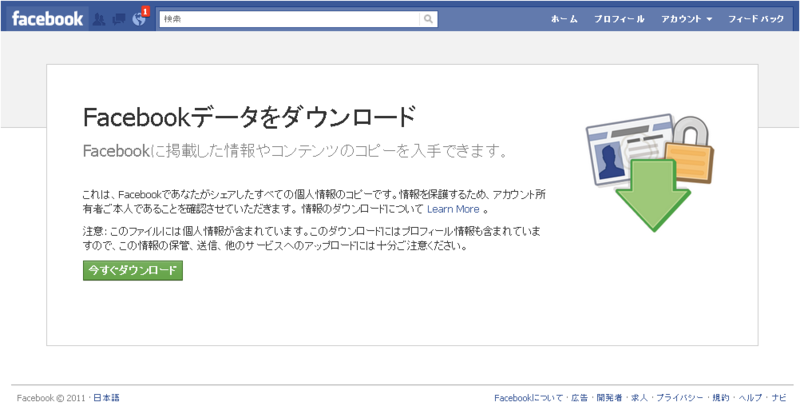800x410 pixels.
Task: Open Facebookについて footer link
Action: [529, 398]
